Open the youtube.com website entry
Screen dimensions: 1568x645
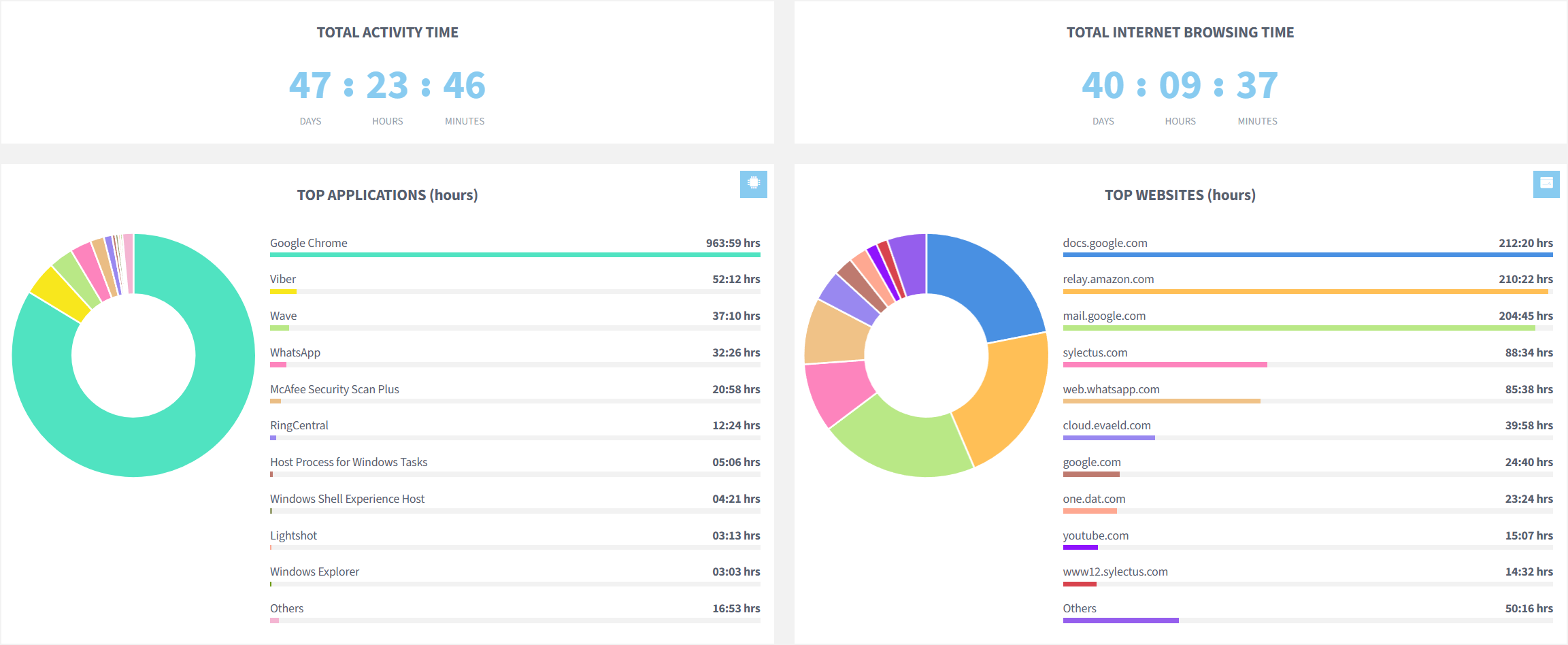[x=1095, y=535]
